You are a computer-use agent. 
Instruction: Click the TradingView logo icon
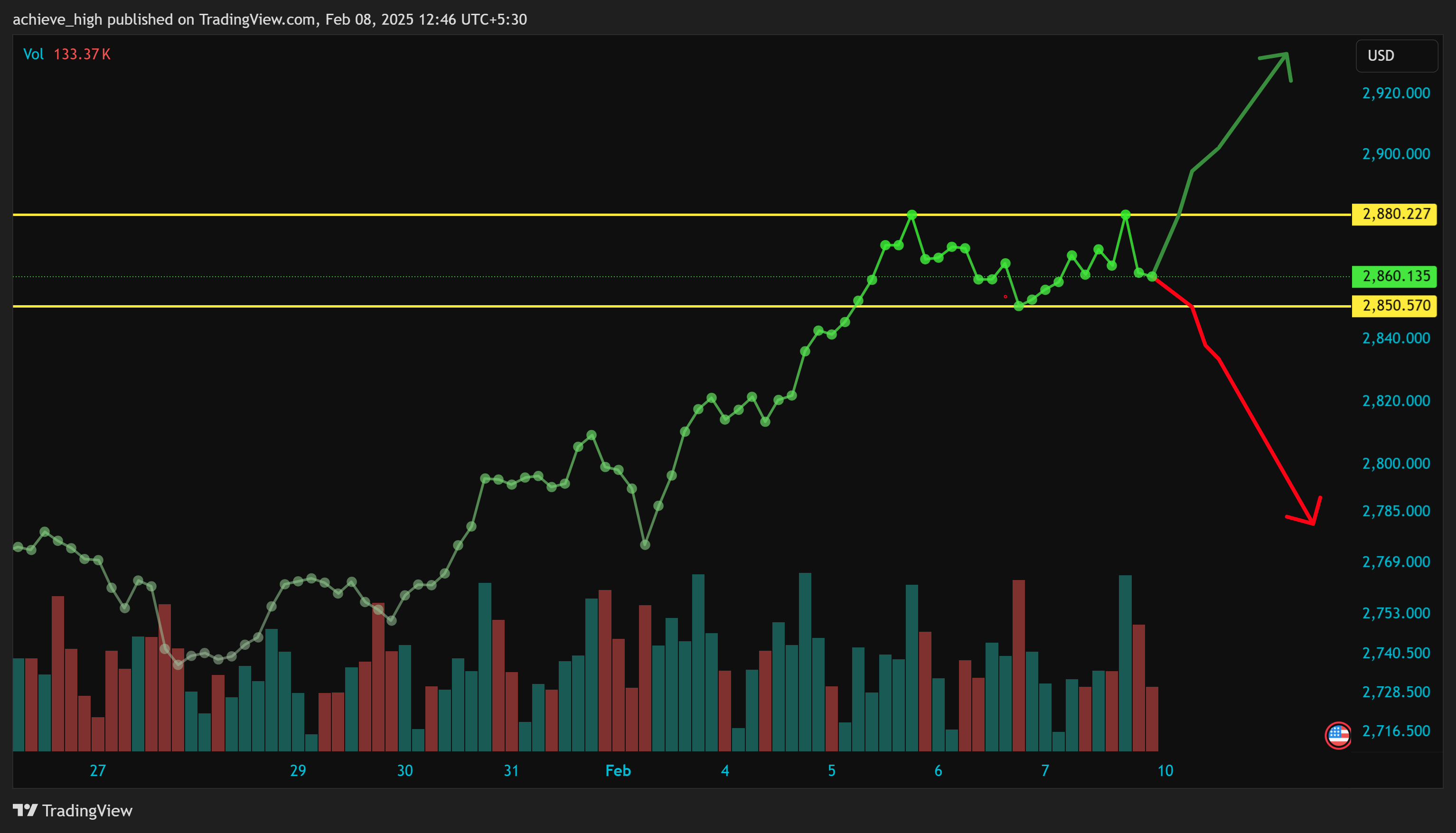(x=25, y=810)
